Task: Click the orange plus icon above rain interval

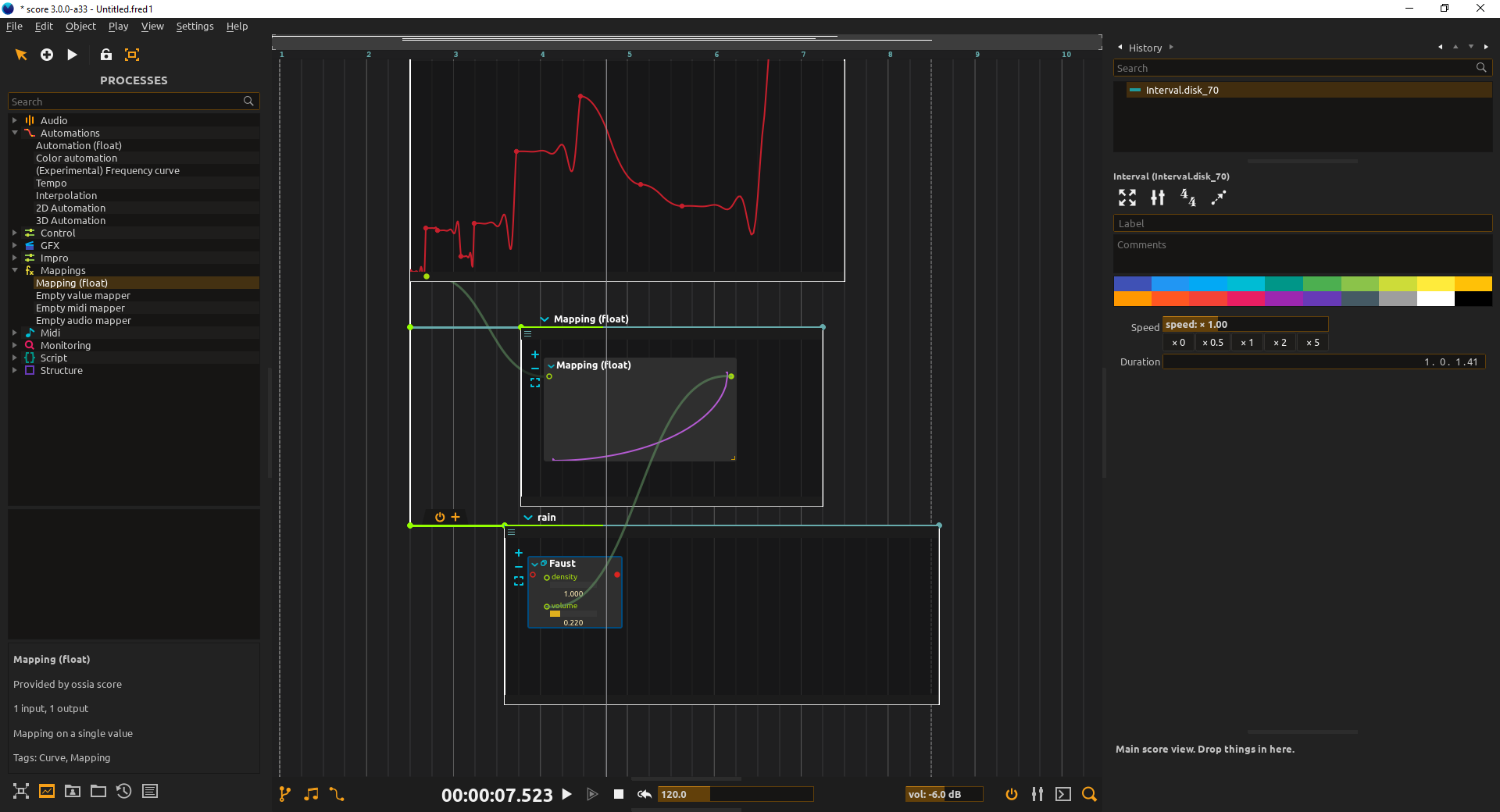Action: 455,517
